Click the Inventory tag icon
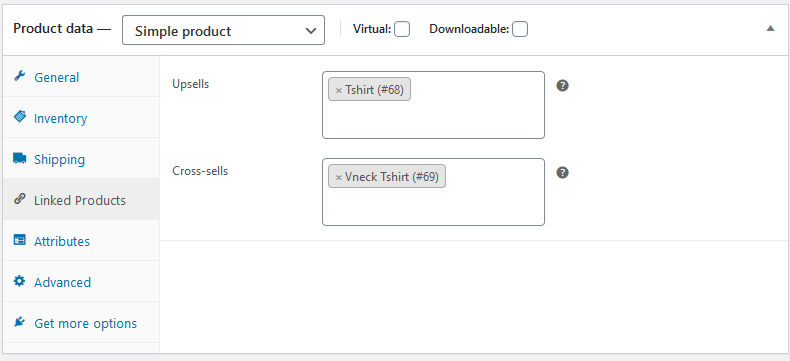The height and width of the screenshot is (361, 790). (x=19, y=117)
